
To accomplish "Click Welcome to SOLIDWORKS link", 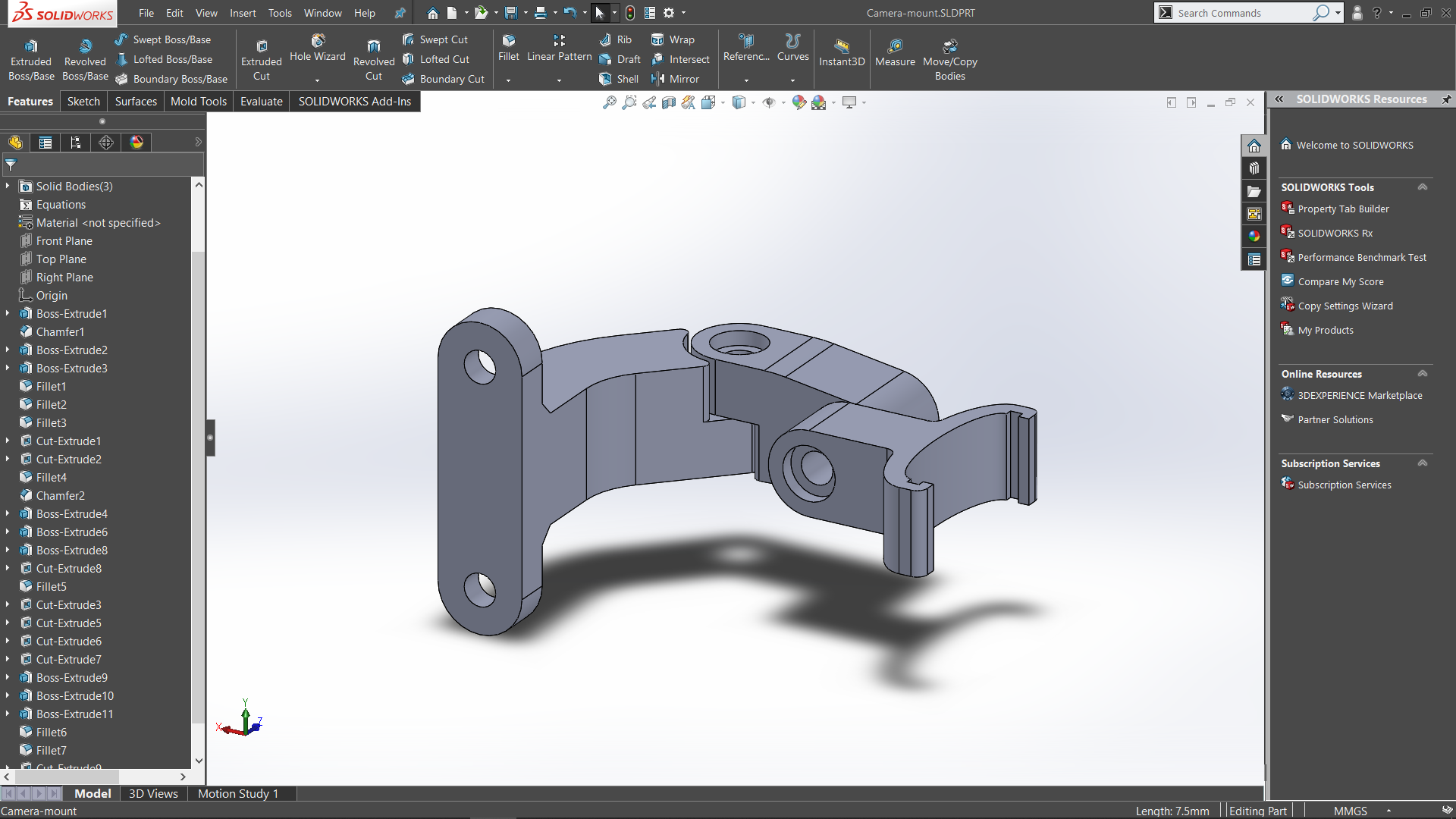I will point(1354,145).
